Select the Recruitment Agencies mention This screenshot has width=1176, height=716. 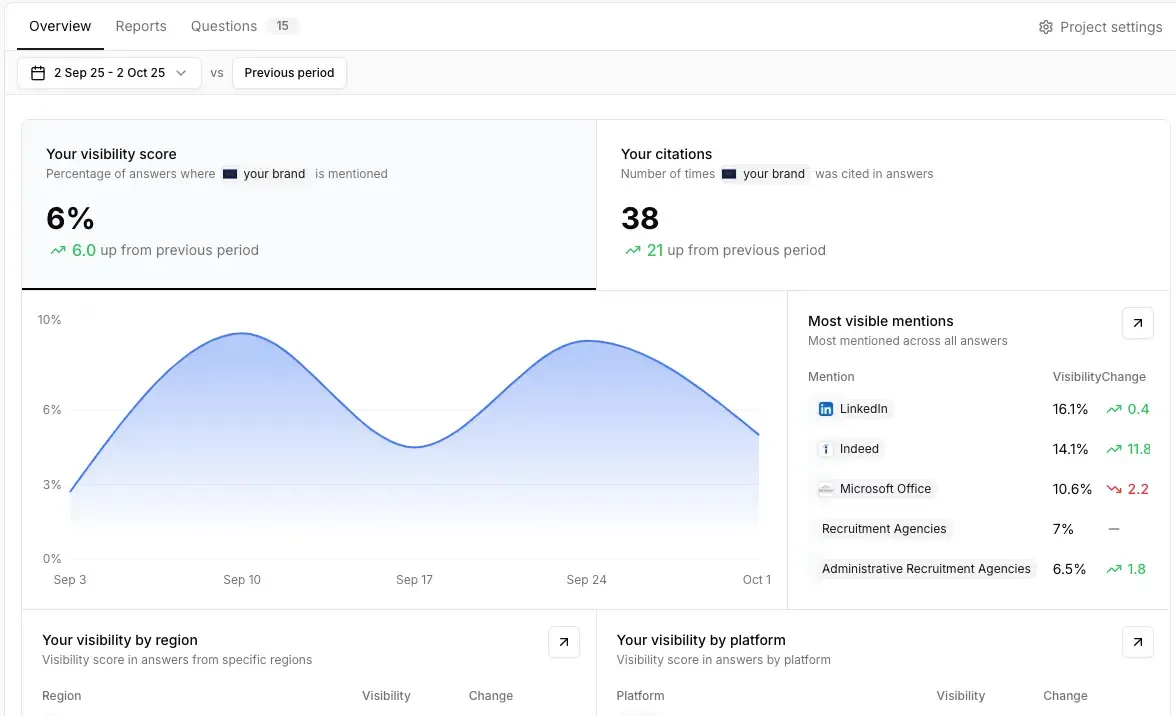(884, 529)
